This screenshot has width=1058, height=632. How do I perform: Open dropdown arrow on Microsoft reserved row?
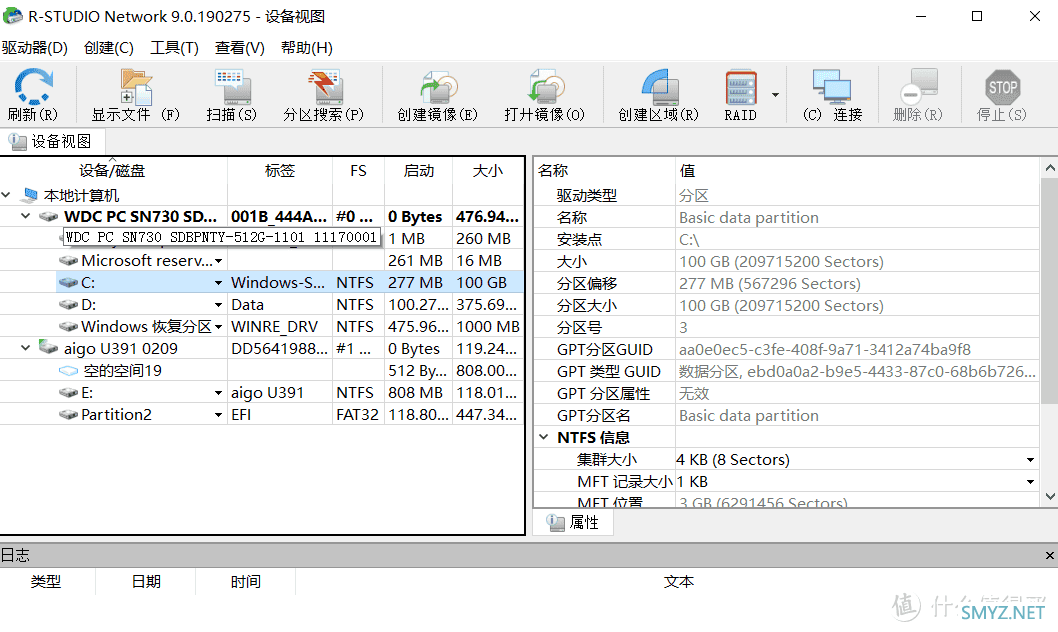coord(219,261)
